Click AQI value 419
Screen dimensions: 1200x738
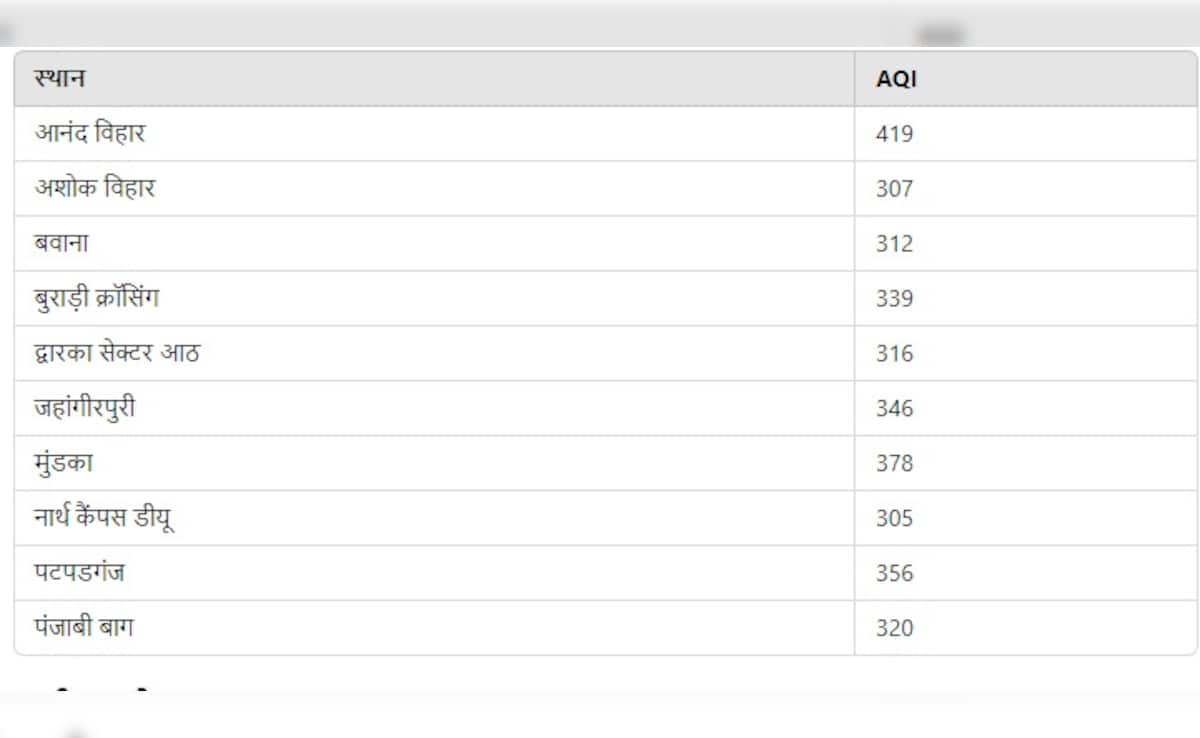[x=894, y=134]
